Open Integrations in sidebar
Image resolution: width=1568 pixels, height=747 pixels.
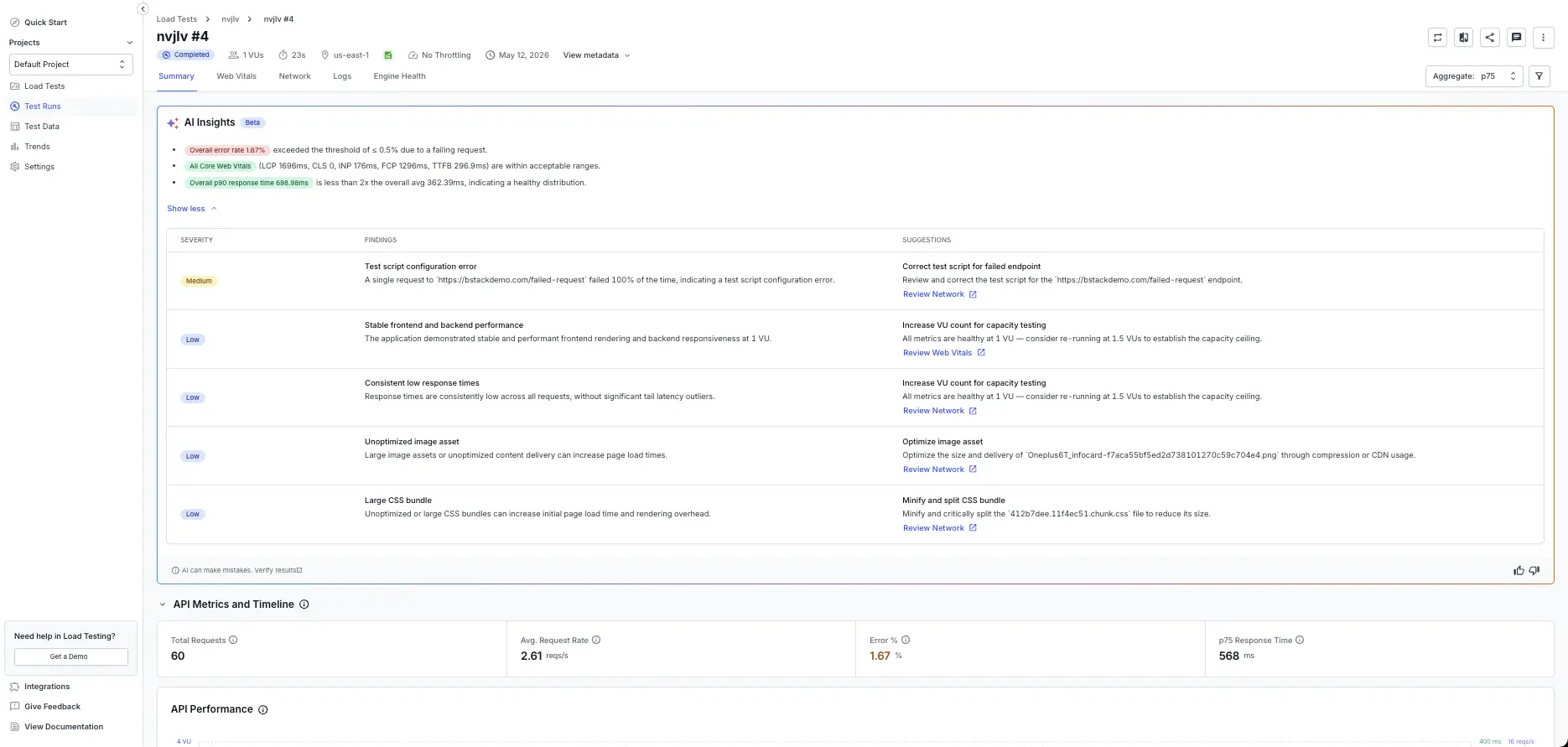click(x=47, y=687)
